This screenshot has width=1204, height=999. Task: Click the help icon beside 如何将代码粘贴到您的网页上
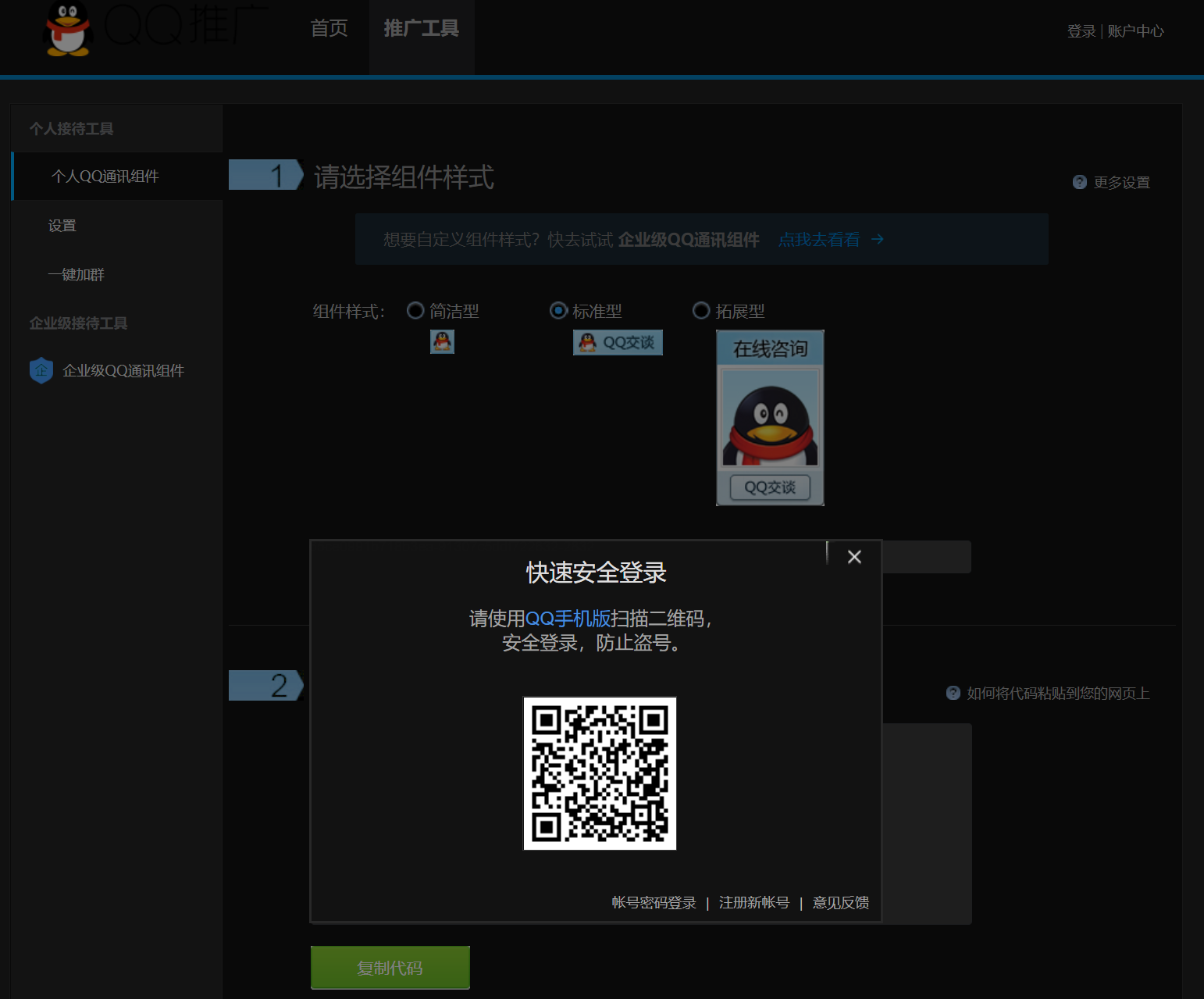953,693
